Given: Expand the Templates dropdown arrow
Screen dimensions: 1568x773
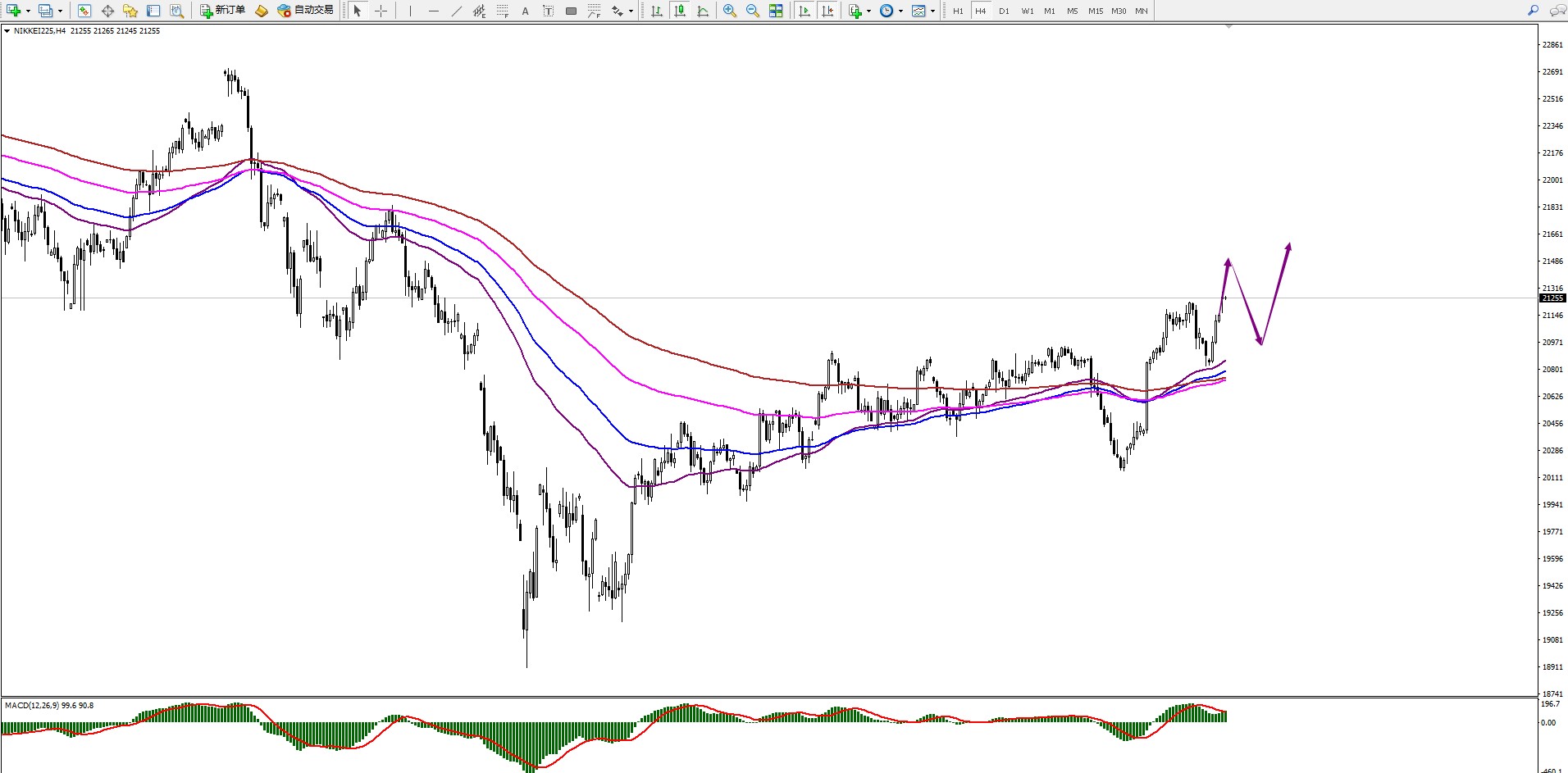Looking at the screenshot, I should 932,11.
